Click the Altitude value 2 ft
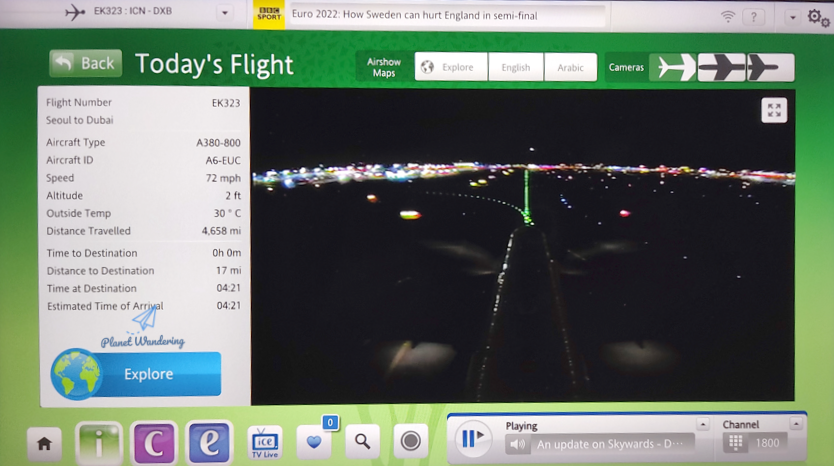This screenshot has width=834, height=466. [x=233, y=196]
